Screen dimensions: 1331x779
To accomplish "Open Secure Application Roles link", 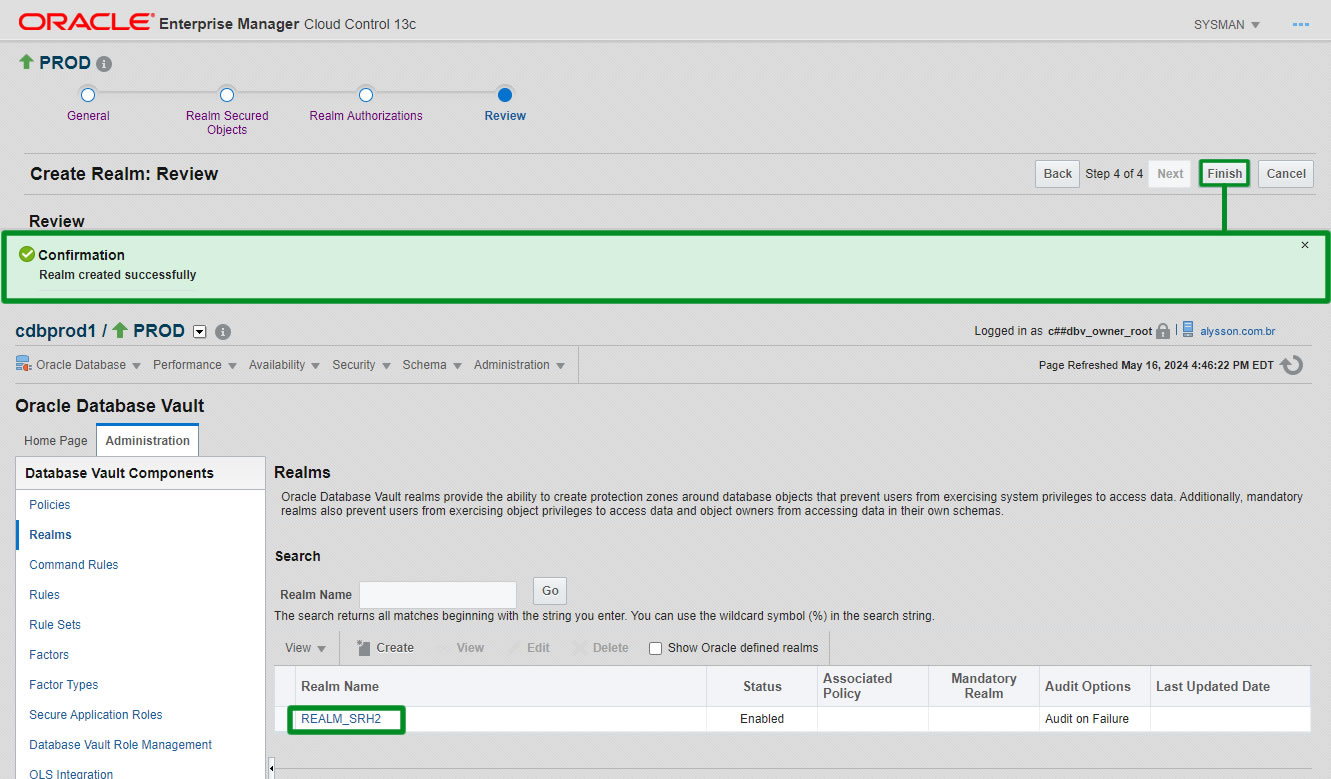I will point(96,715).
